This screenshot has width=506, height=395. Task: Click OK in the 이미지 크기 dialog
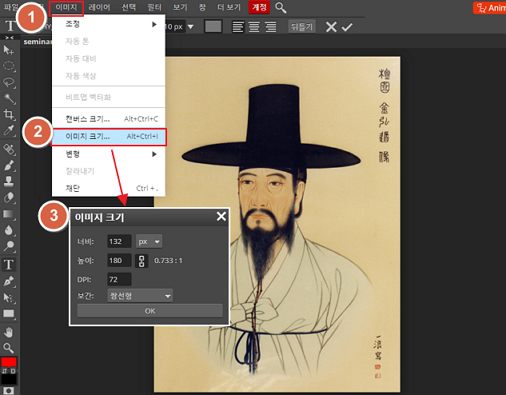click(x=150, y=311)
